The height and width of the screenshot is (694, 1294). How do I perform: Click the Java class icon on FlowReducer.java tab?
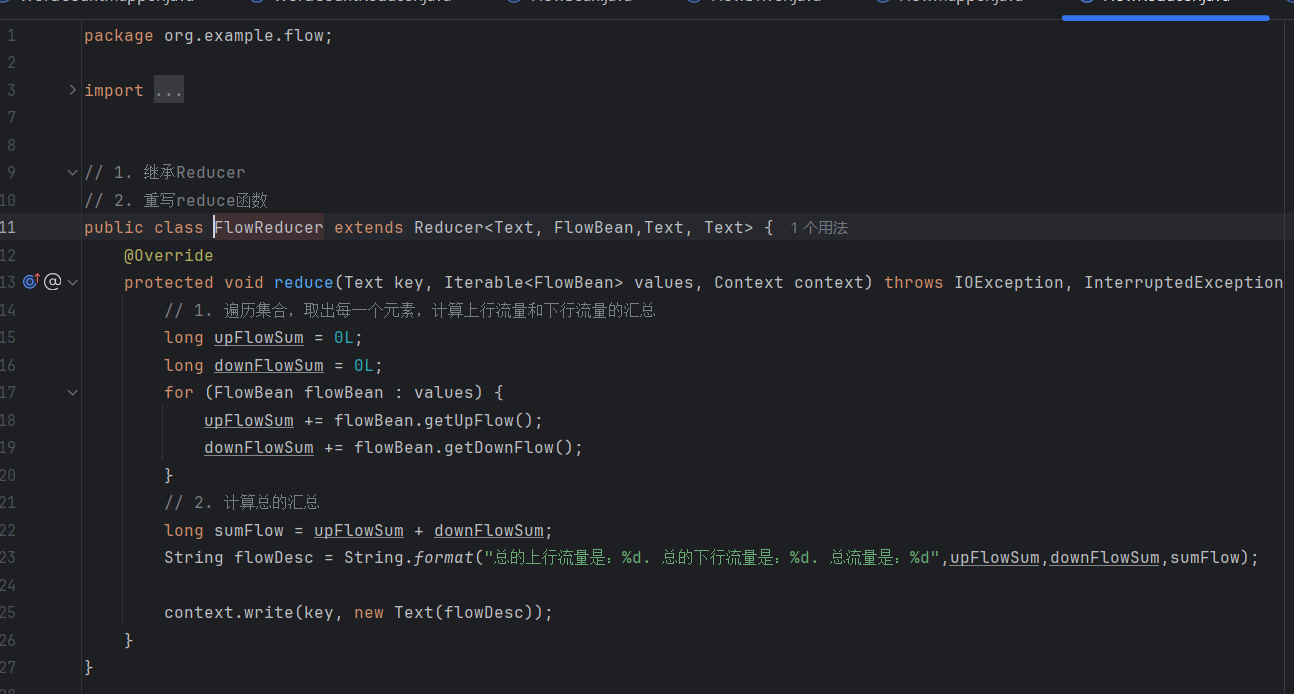(x=1085, y=3)
